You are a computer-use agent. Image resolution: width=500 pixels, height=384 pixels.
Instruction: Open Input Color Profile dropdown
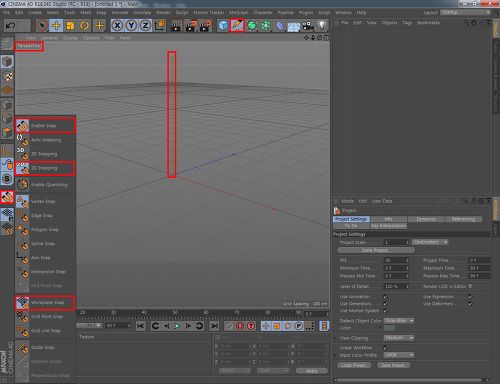click(x=399, y=355)
